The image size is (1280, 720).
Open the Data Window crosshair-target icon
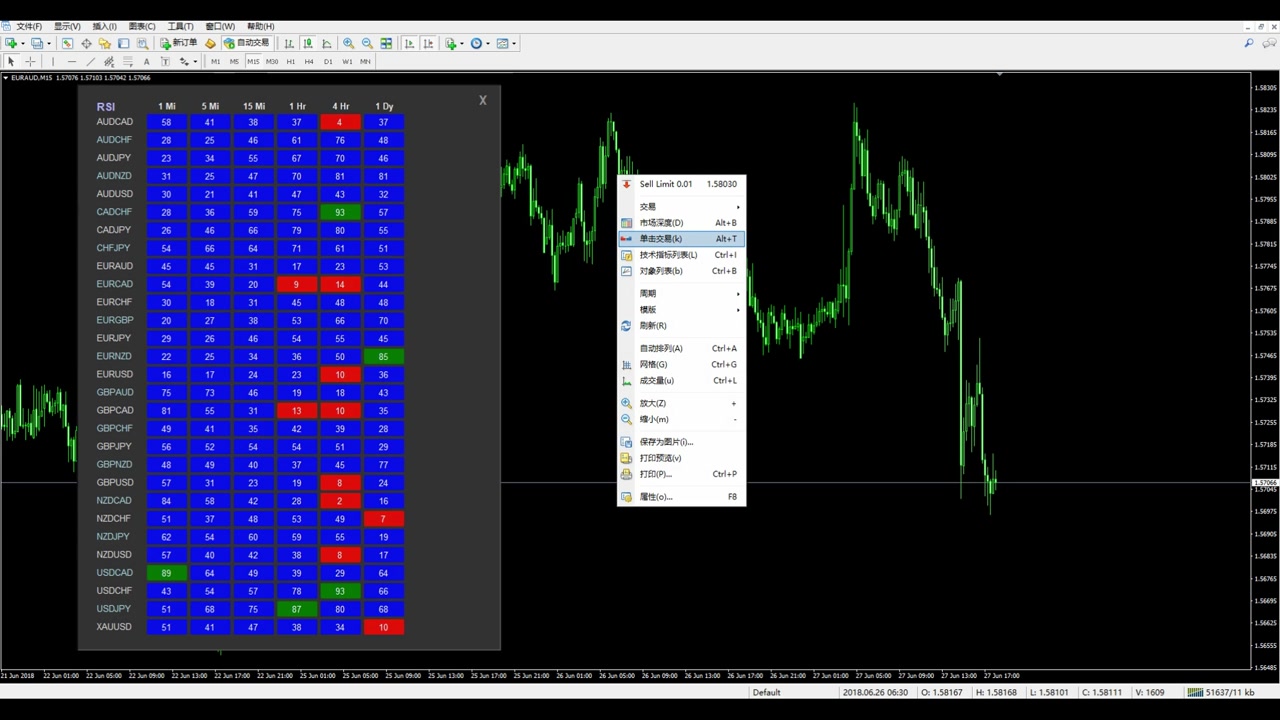(x=86, y=43)
